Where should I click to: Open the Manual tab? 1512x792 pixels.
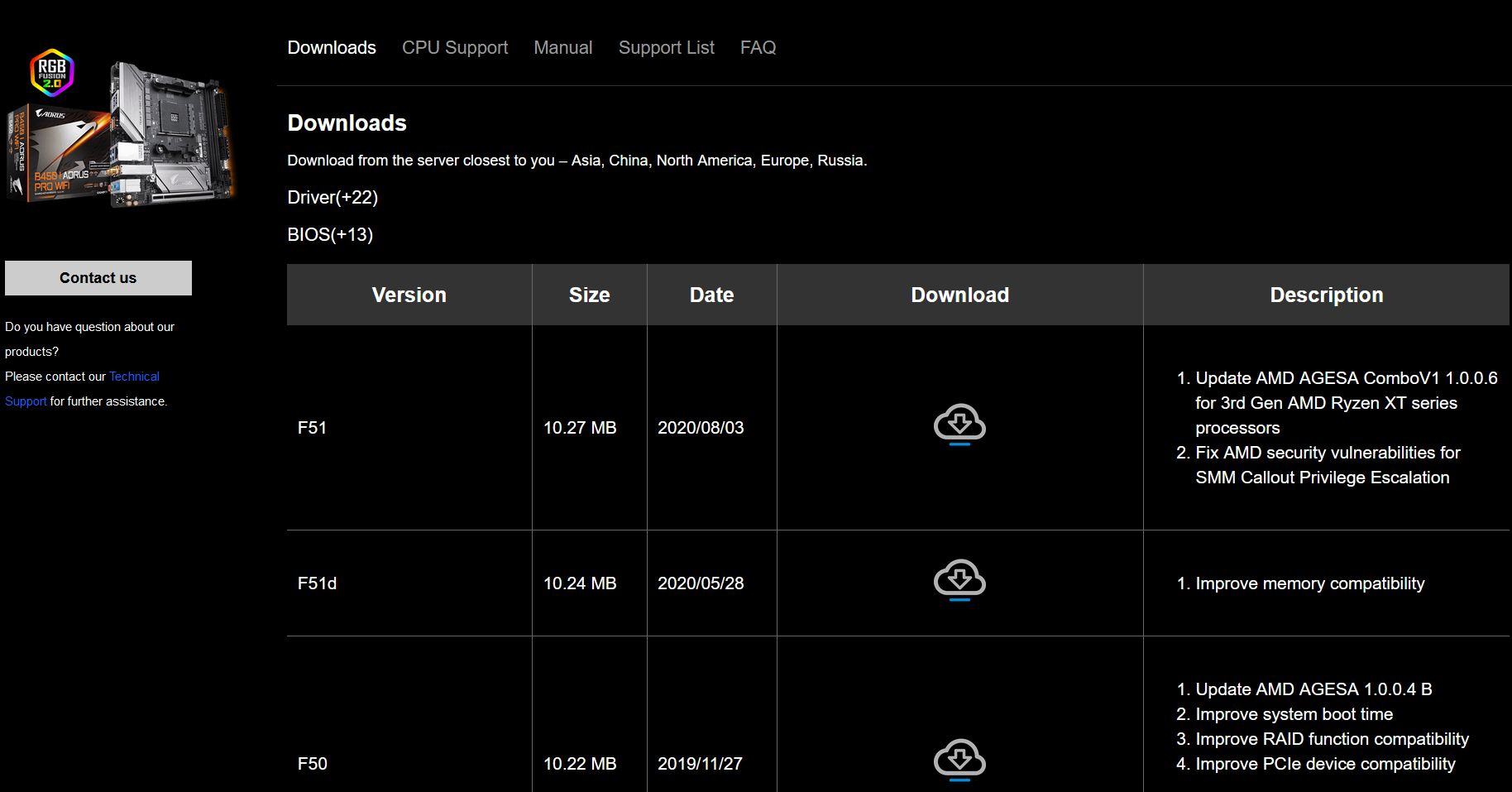point(563,47)
